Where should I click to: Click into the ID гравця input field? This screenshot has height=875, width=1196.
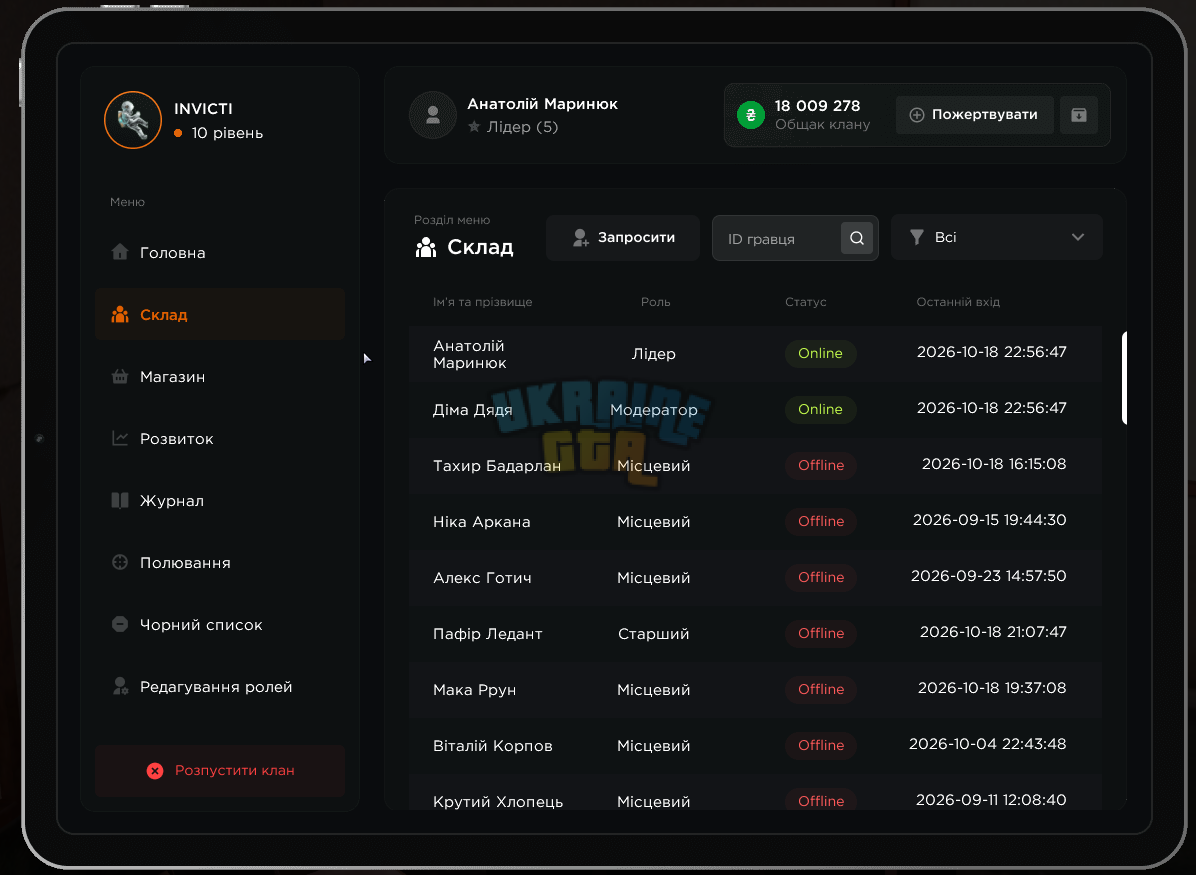(x=776, y=239)
